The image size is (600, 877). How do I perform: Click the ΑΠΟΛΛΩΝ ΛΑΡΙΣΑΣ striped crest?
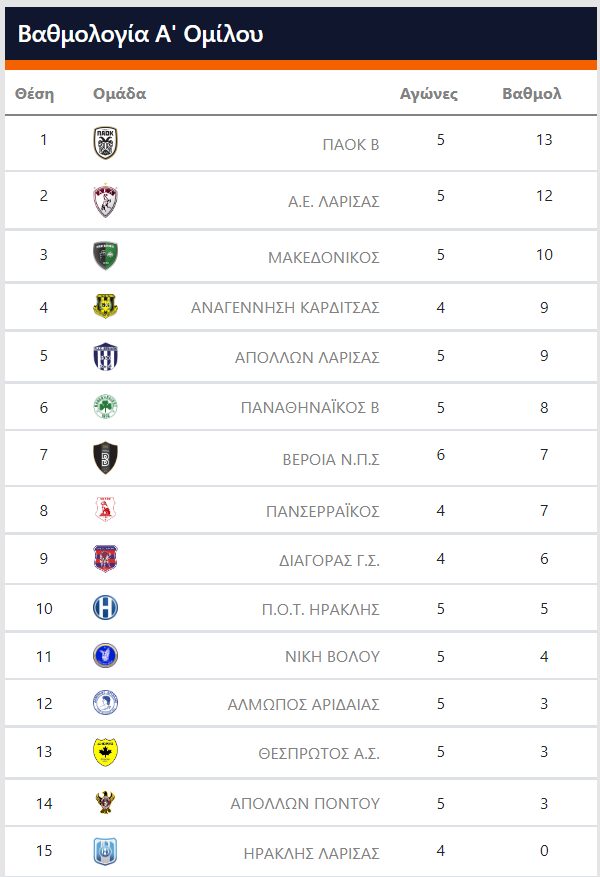coord(105,356)
